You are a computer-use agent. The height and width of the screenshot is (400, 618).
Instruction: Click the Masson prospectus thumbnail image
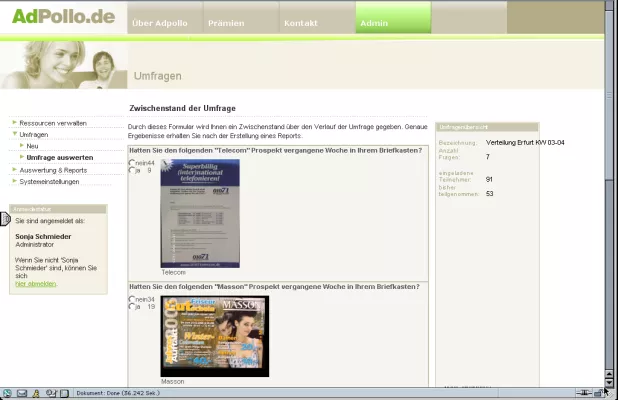[214, 335]
